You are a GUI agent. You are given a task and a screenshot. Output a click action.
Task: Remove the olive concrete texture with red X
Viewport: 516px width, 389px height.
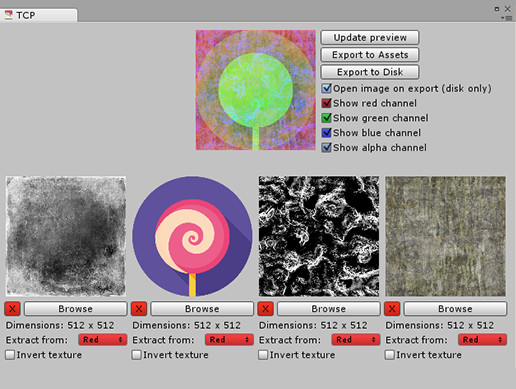click(x=392, y=309)
